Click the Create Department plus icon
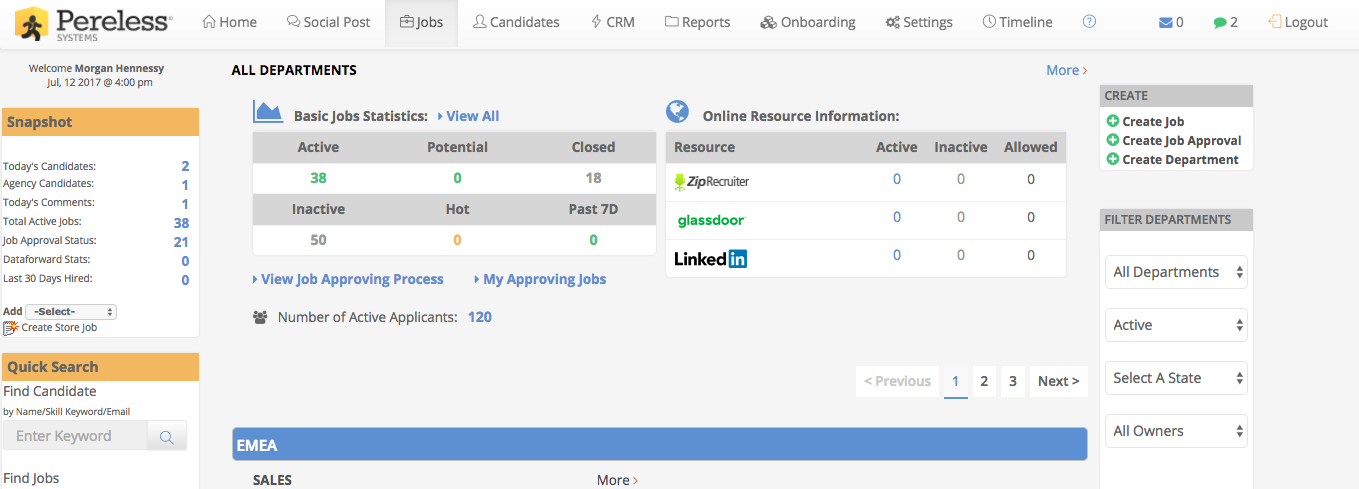 coord(1112,160)
